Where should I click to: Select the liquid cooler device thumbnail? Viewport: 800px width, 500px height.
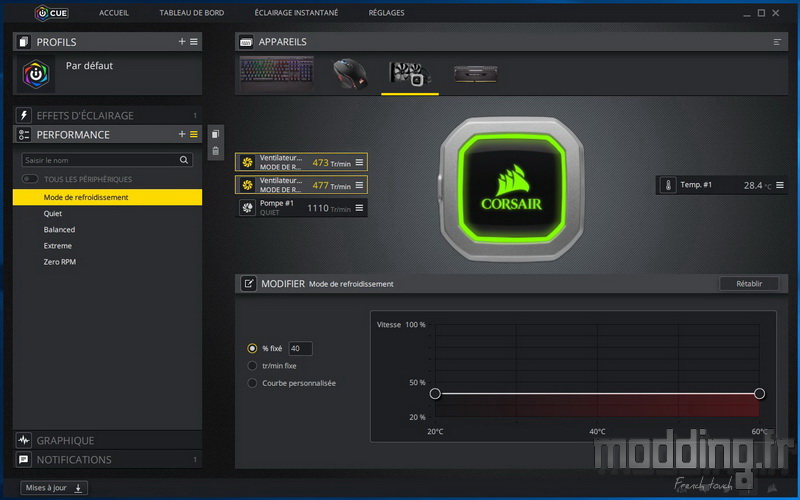point(410,74)
